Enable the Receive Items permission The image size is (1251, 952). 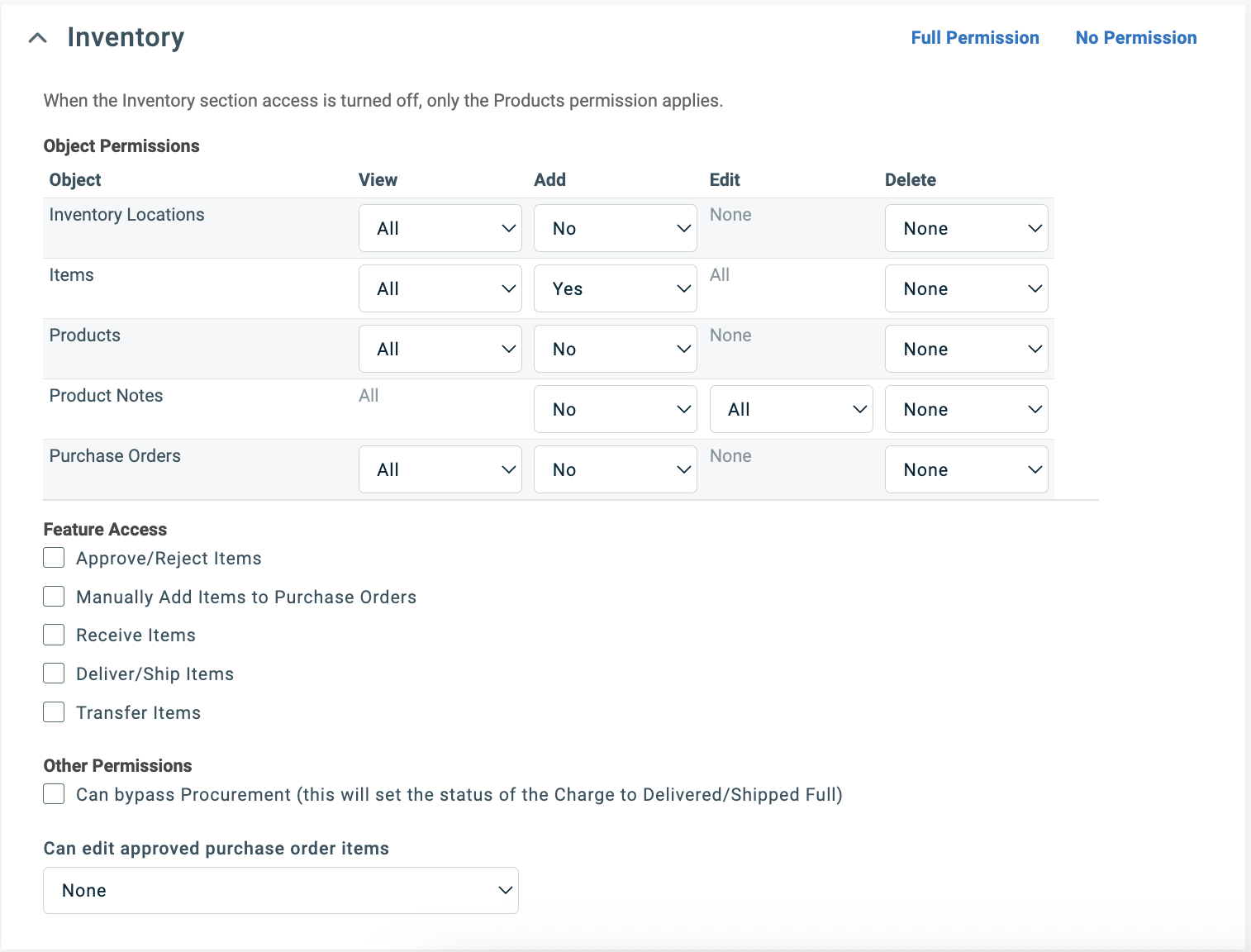53,634
